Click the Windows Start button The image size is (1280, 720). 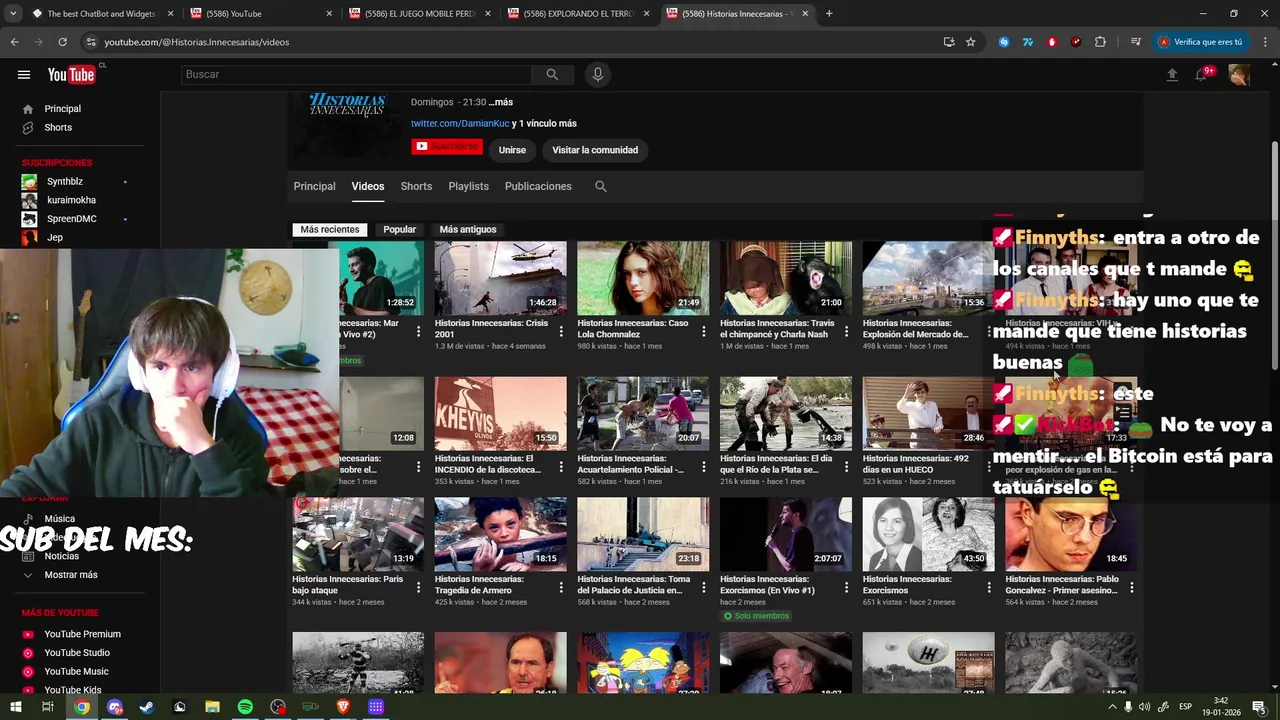point(15,707)
